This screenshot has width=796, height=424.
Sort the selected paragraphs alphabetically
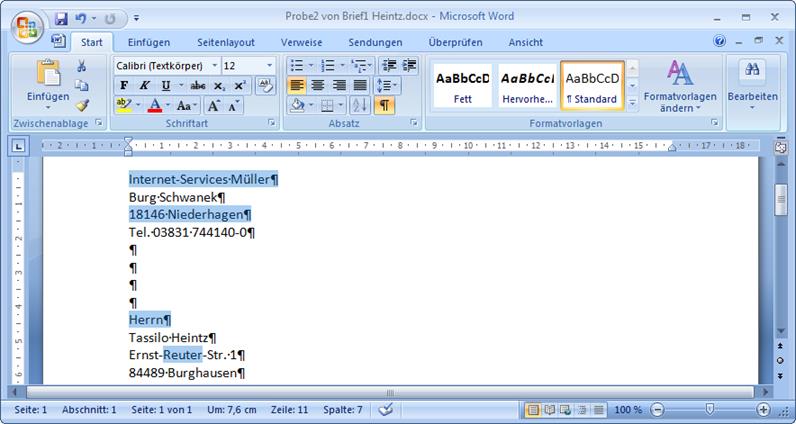pos(360,105)
